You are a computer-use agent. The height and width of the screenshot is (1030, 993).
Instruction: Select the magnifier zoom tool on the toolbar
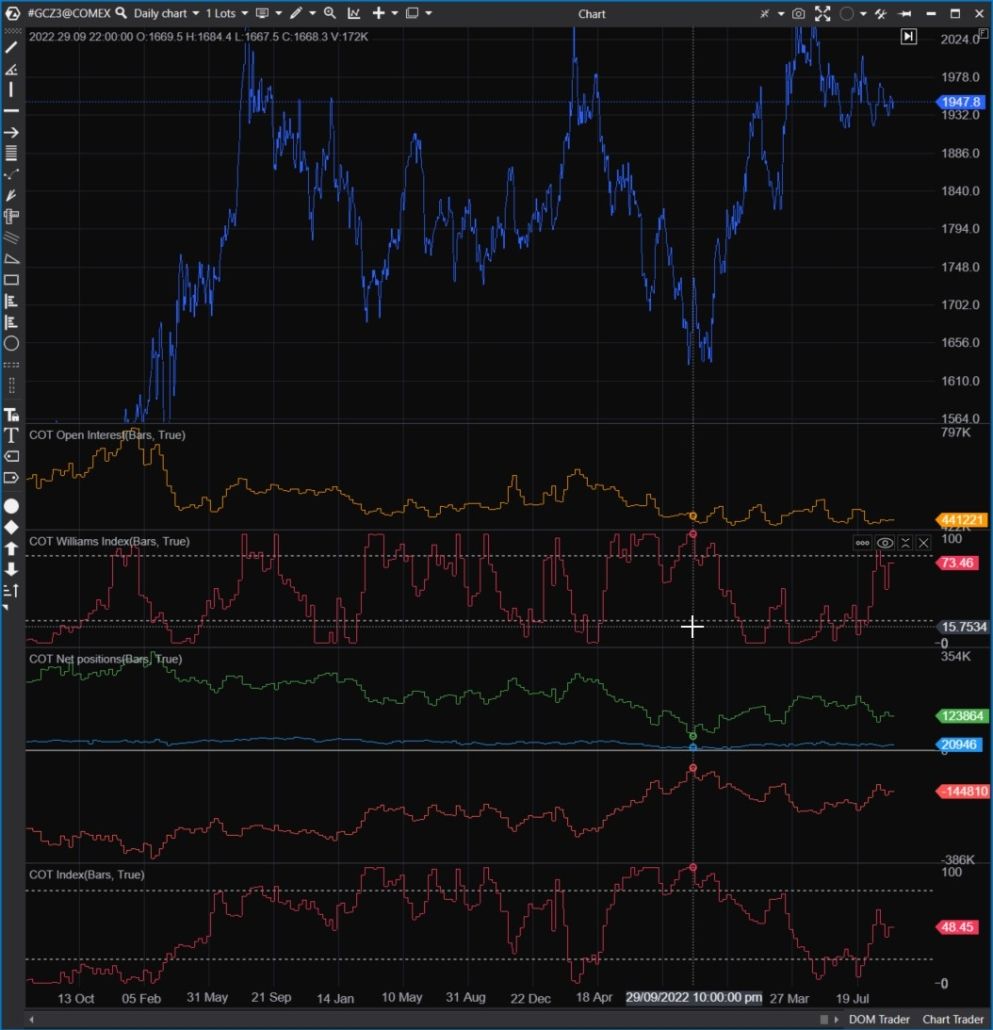coord(328,13)
